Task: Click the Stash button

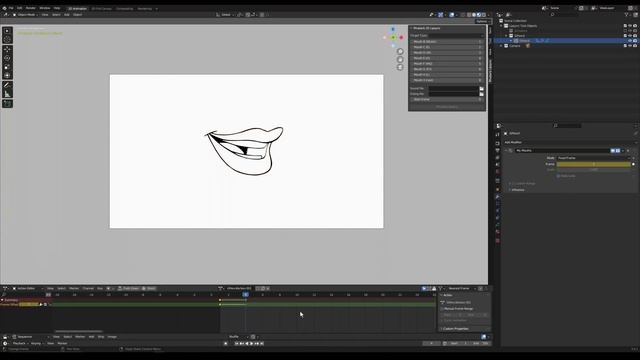Action: pos(149,289)
